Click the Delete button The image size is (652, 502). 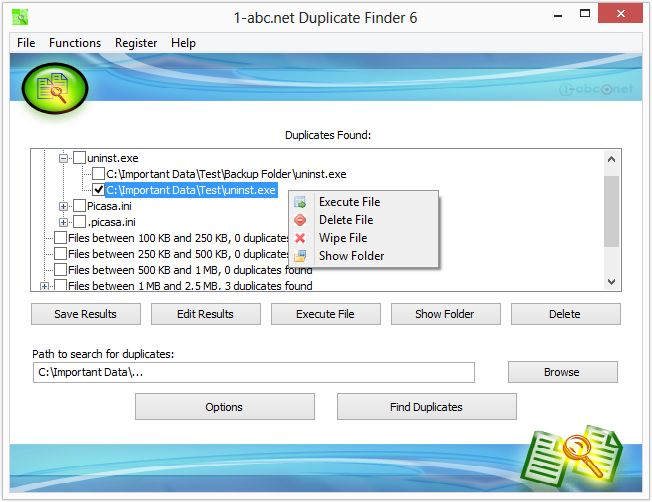[x=566, y=314]
